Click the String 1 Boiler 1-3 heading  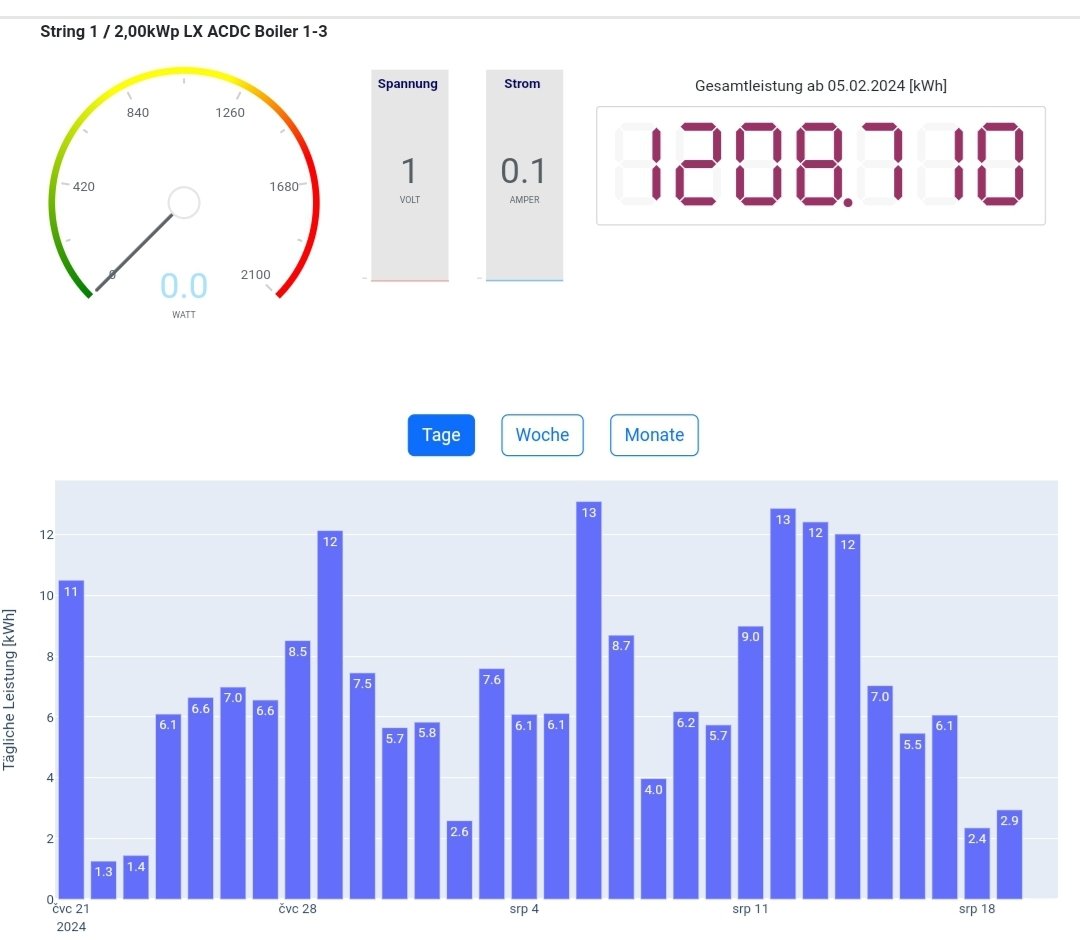click(x=183, y=32)
